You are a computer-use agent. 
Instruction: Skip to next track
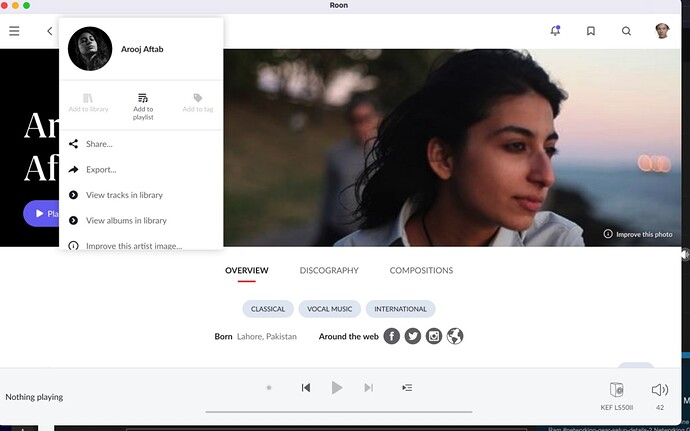[369, 387]
